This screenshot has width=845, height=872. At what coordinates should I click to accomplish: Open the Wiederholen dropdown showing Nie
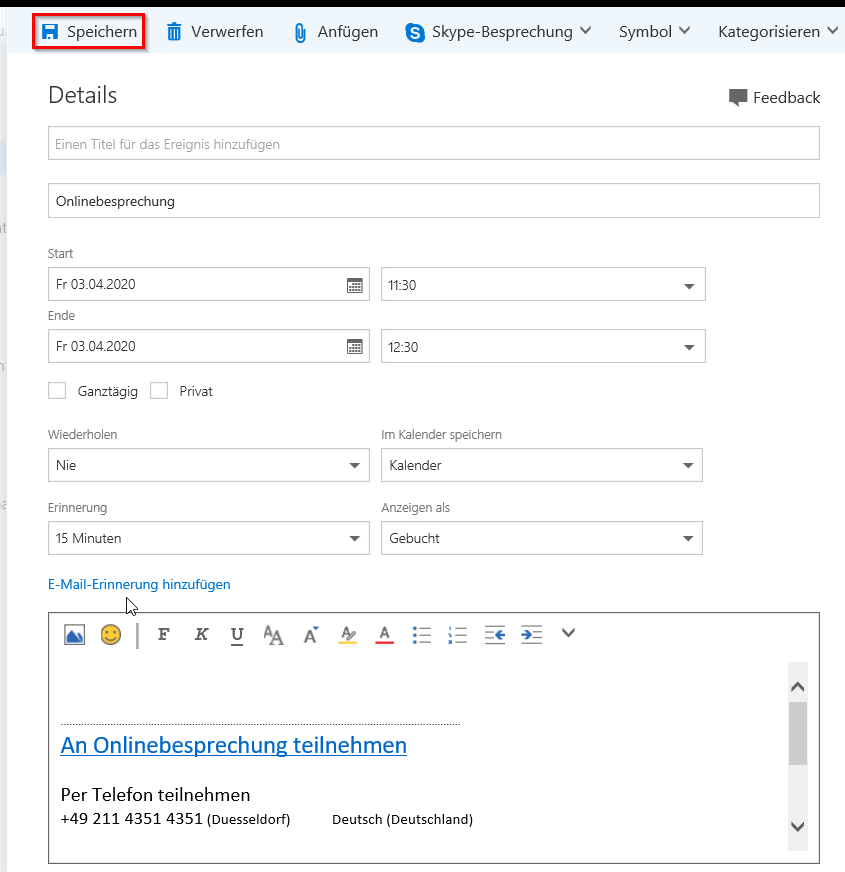(209, 465)
